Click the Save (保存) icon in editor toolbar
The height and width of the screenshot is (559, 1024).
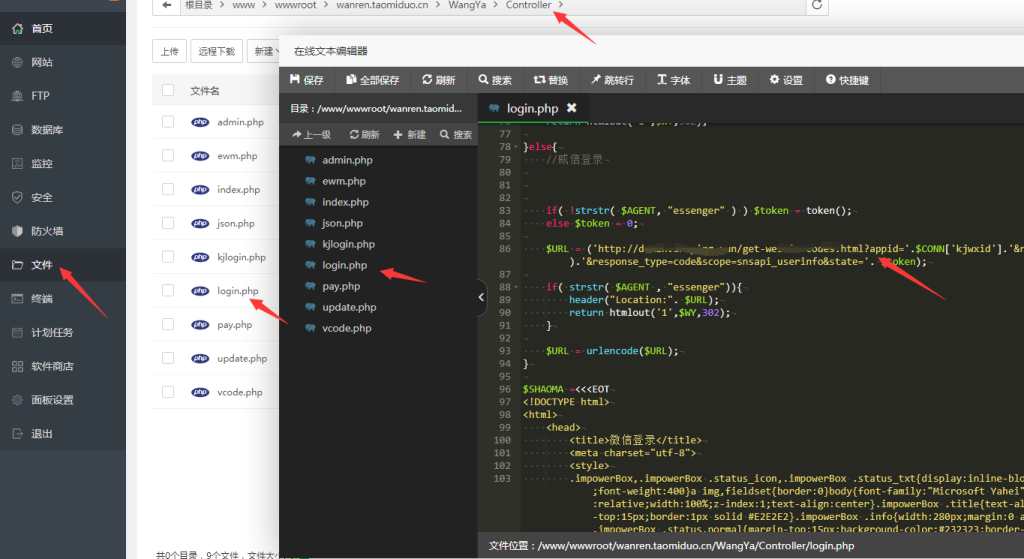coord(306,80)
